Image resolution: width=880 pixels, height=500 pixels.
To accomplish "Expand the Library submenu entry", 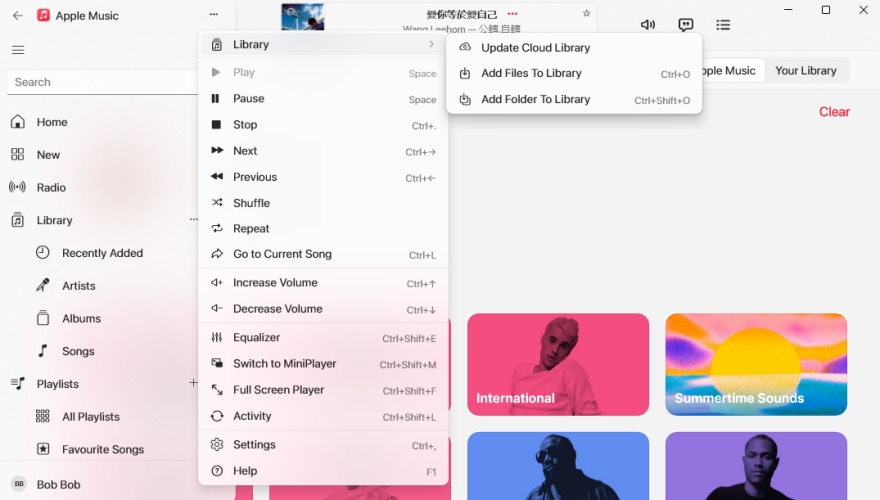I will coord(323,44).
